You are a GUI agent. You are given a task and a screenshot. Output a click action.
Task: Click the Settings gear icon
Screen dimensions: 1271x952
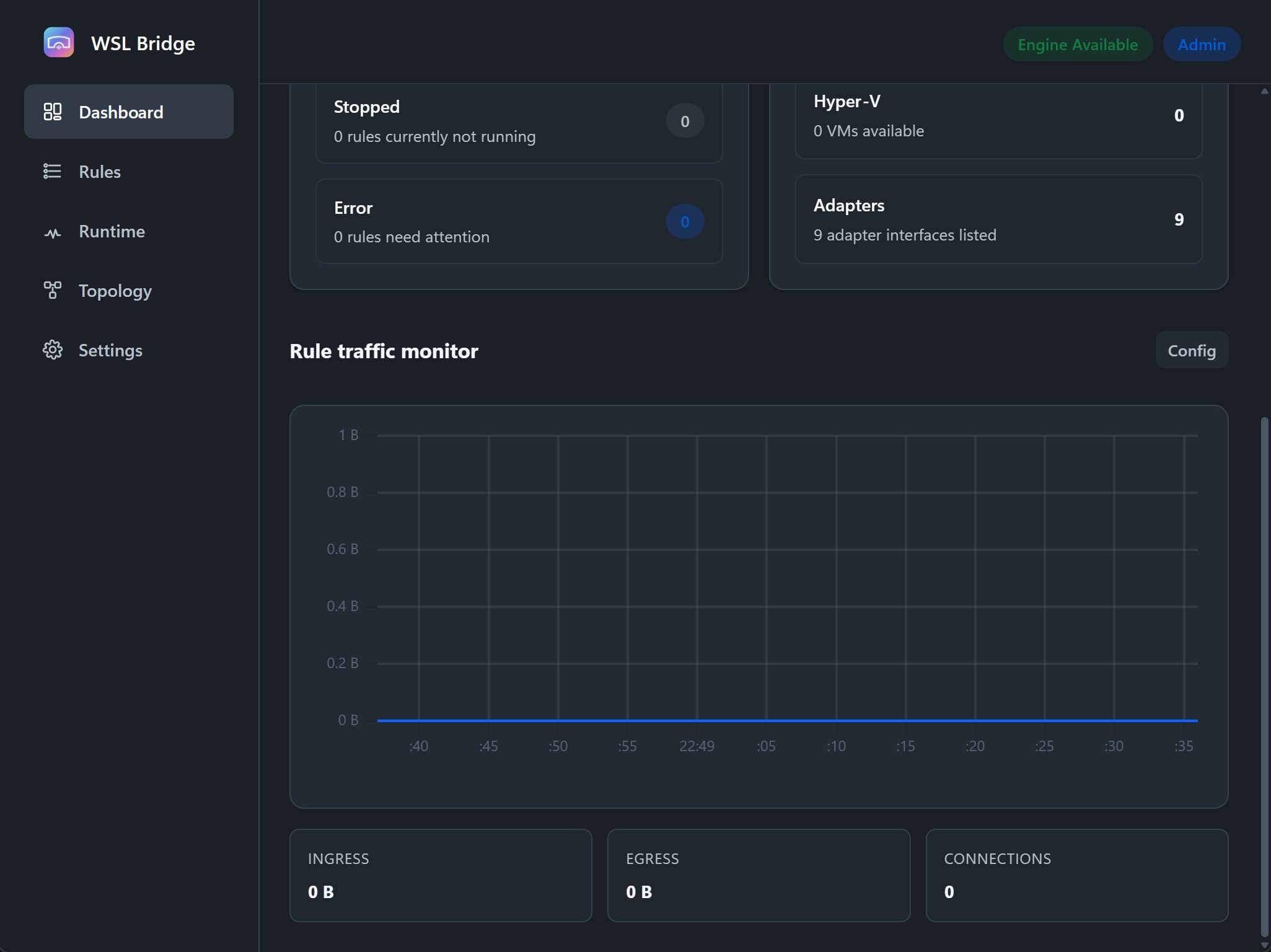click(53, 350)
